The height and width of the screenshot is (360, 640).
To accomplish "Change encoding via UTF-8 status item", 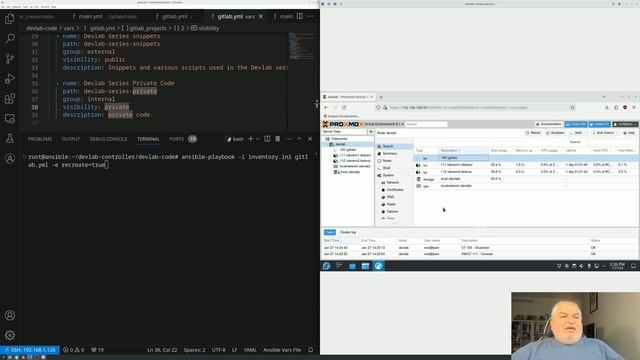I will [x=218, y=350].
